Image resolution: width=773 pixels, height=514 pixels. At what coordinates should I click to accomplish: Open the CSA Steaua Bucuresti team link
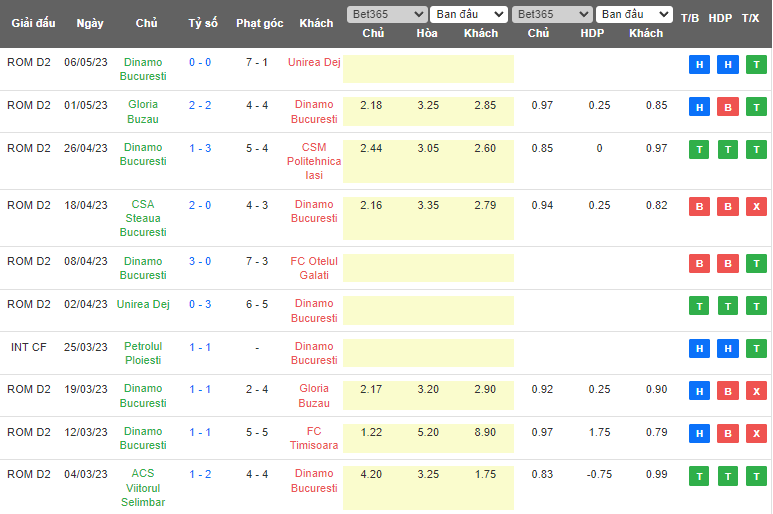(143, 218)
